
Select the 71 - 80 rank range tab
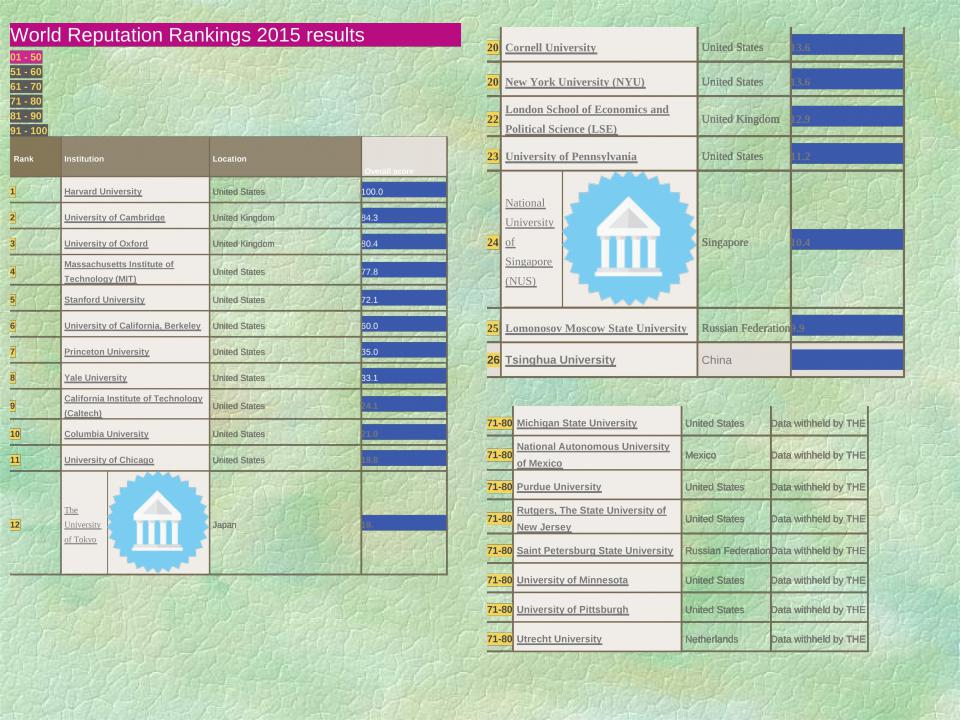tap(26, 101)
